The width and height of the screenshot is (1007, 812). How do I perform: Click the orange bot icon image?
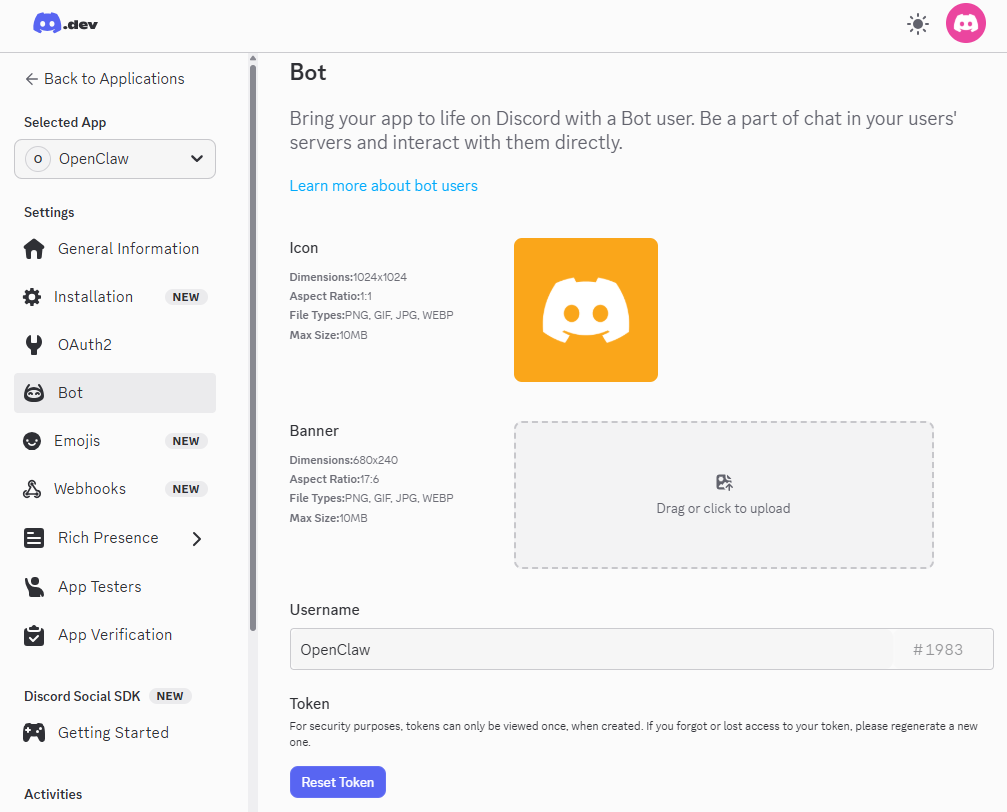(585, 310)
